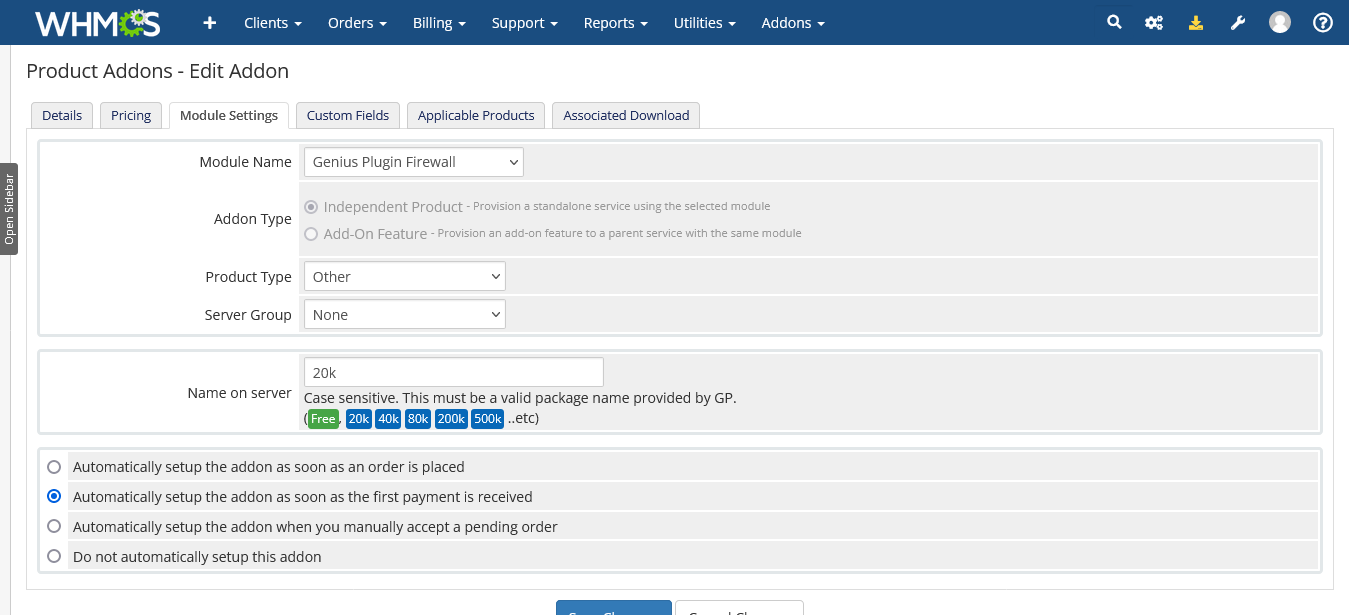
Task: Switch to the Applicable Products tab
Action: coord(476,116)
